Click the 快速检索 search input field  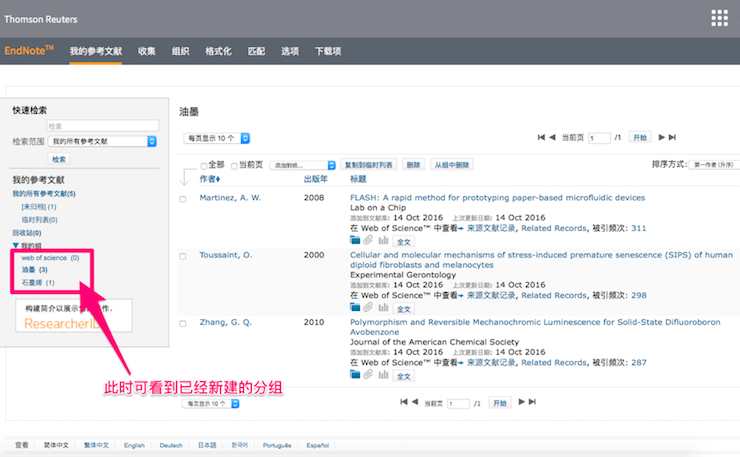pyautogui.click(x=102, y=126)
